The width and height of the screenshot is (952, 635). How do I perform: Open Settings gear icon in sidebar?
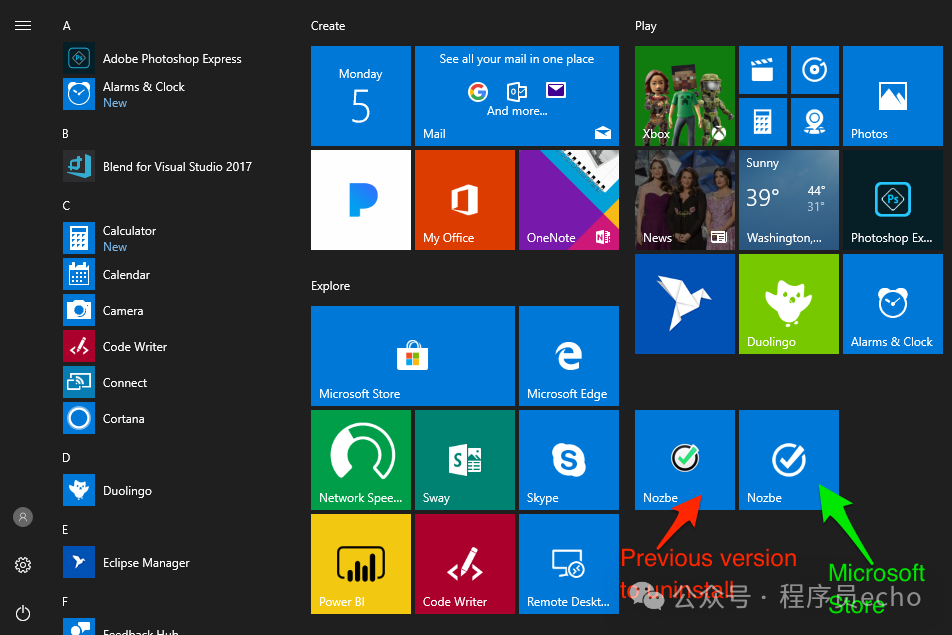pyautogui.click(x=23, y=565)
